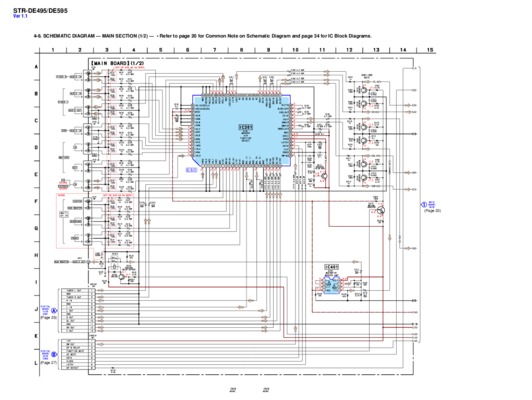The width and height of the screenshot is (532, 400).
Task: Click the blue circled B connector marker
Action: point(54,355)
